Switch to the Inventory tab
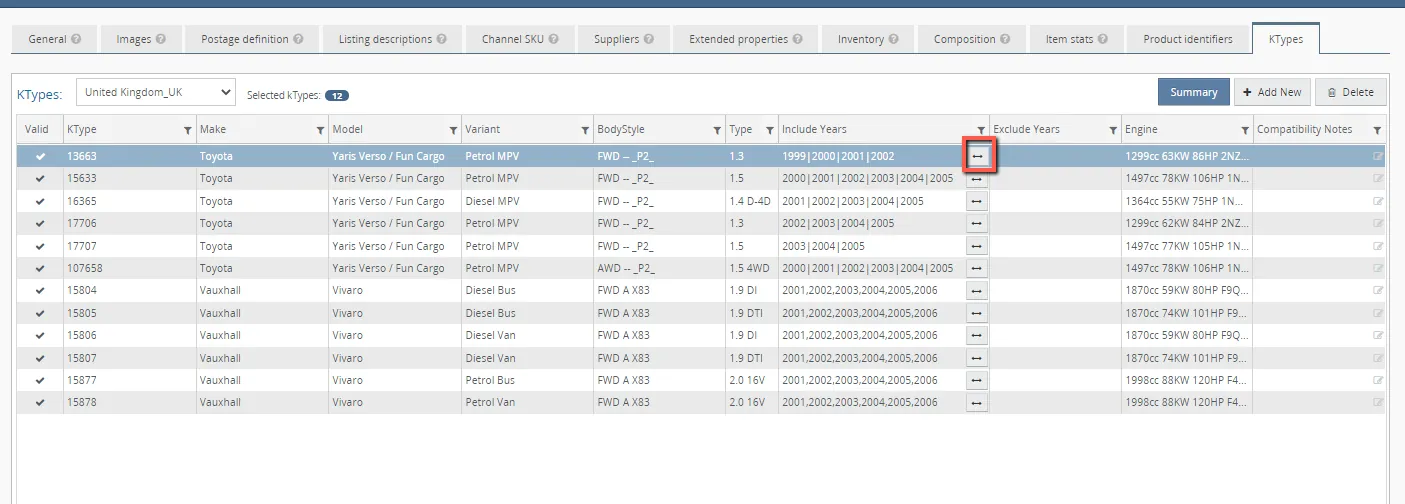The height and width of the screenshot is (504, 1405). pyautogui.click(x=868, y=39)
